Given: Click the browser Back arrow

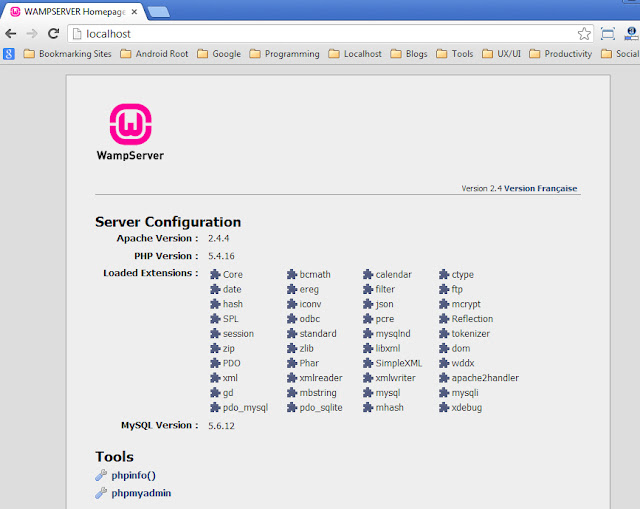Looking at the screenshot, I should (x=11, y=33).
